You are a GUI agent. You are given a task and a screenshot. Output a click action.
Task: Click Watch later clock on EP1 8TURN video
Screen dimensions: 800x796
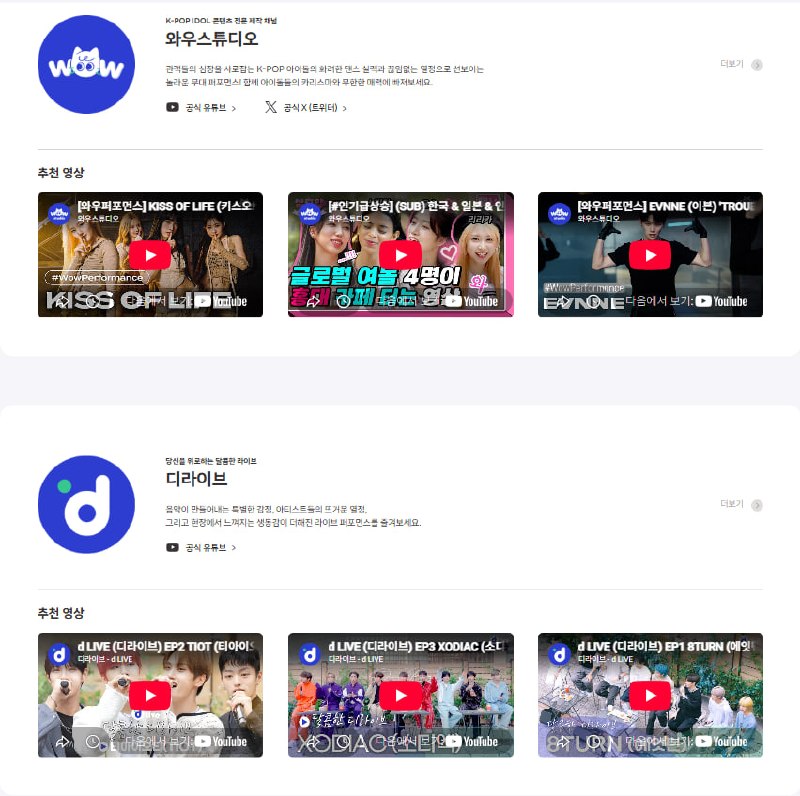(593, 741)
